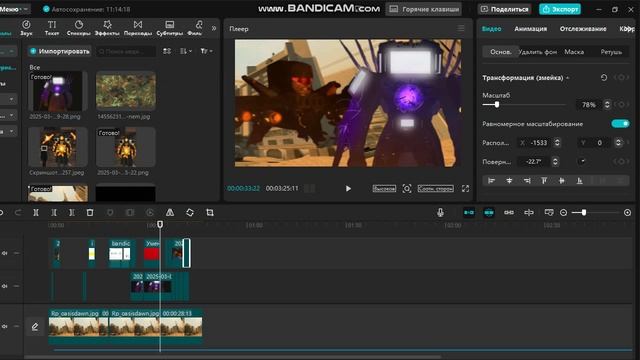Click the rotation dial knob
This screenshot has height=360, width=640.
click(582, 162)
